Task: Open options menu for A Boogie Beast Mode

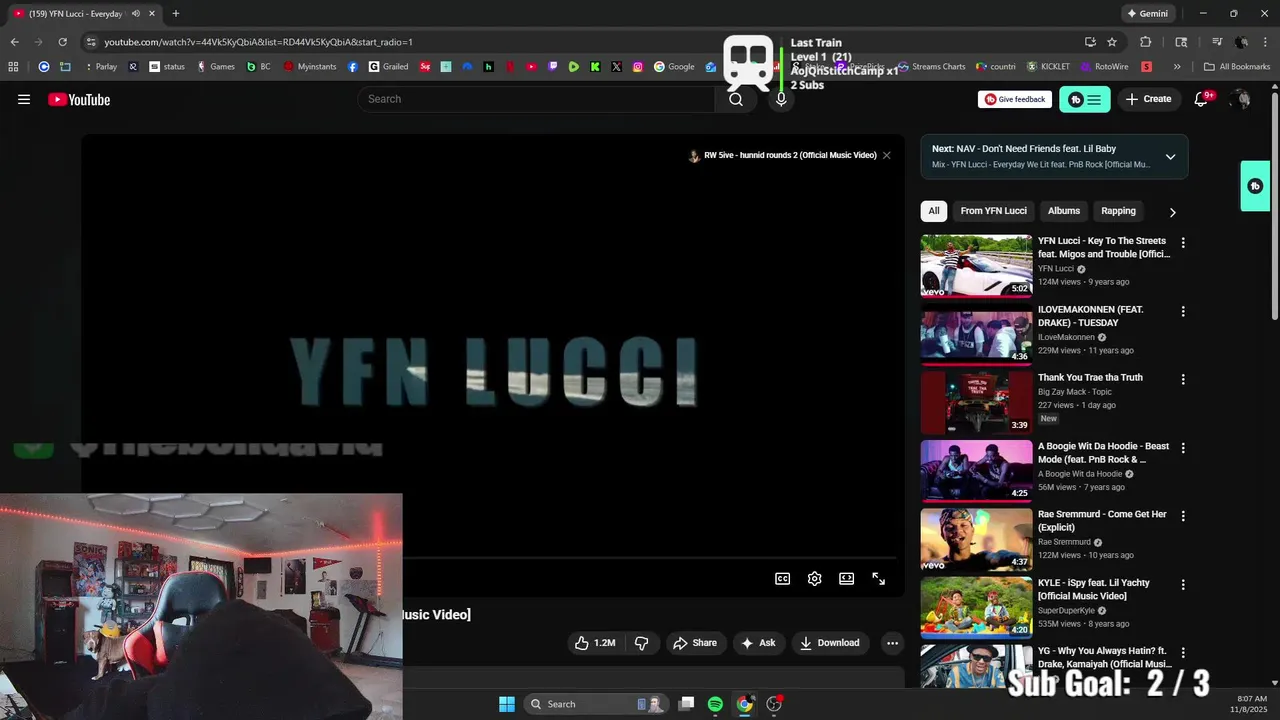Action: [x=1183, y=448]
